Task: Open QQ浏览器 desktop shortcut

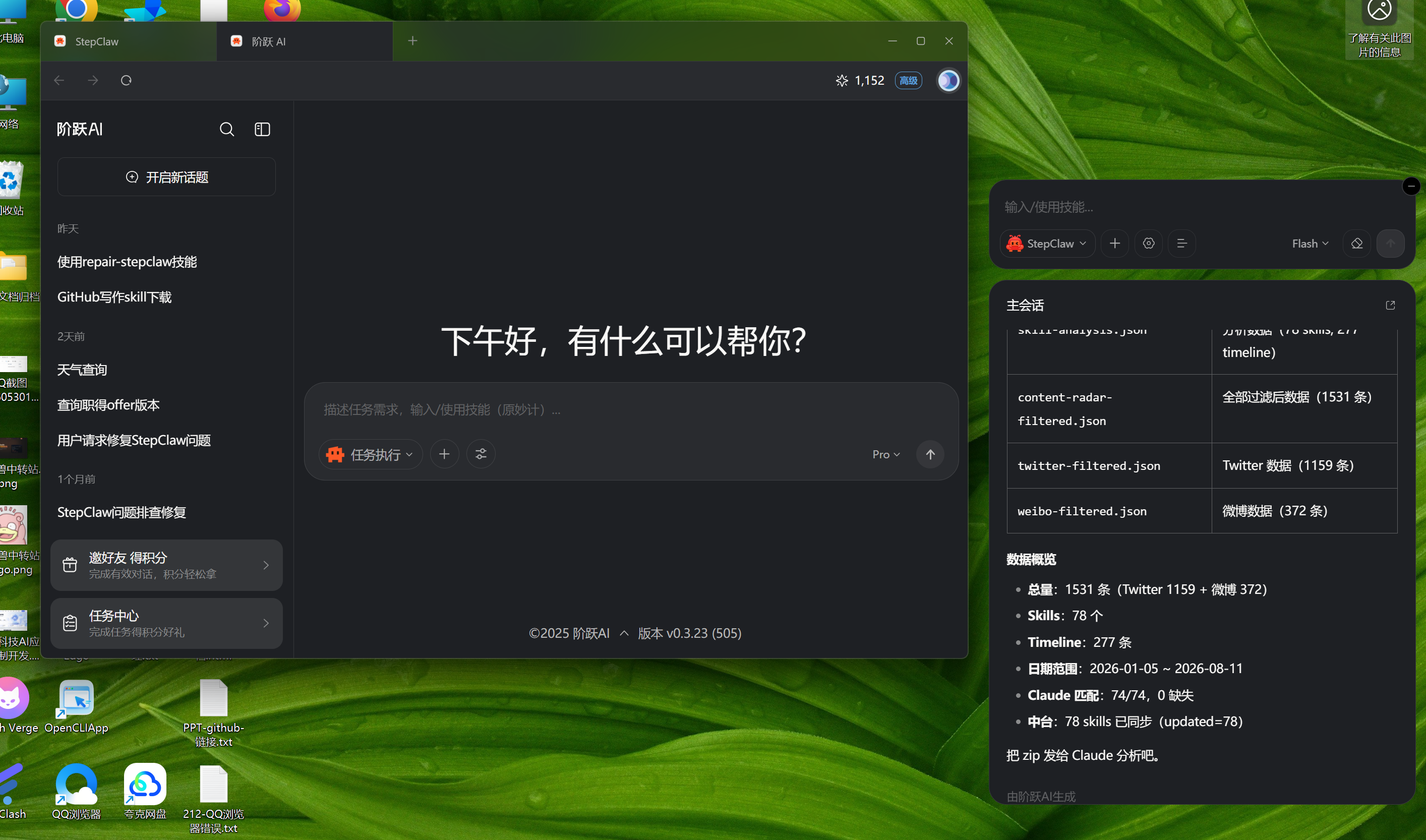Action: coord(77,791)
